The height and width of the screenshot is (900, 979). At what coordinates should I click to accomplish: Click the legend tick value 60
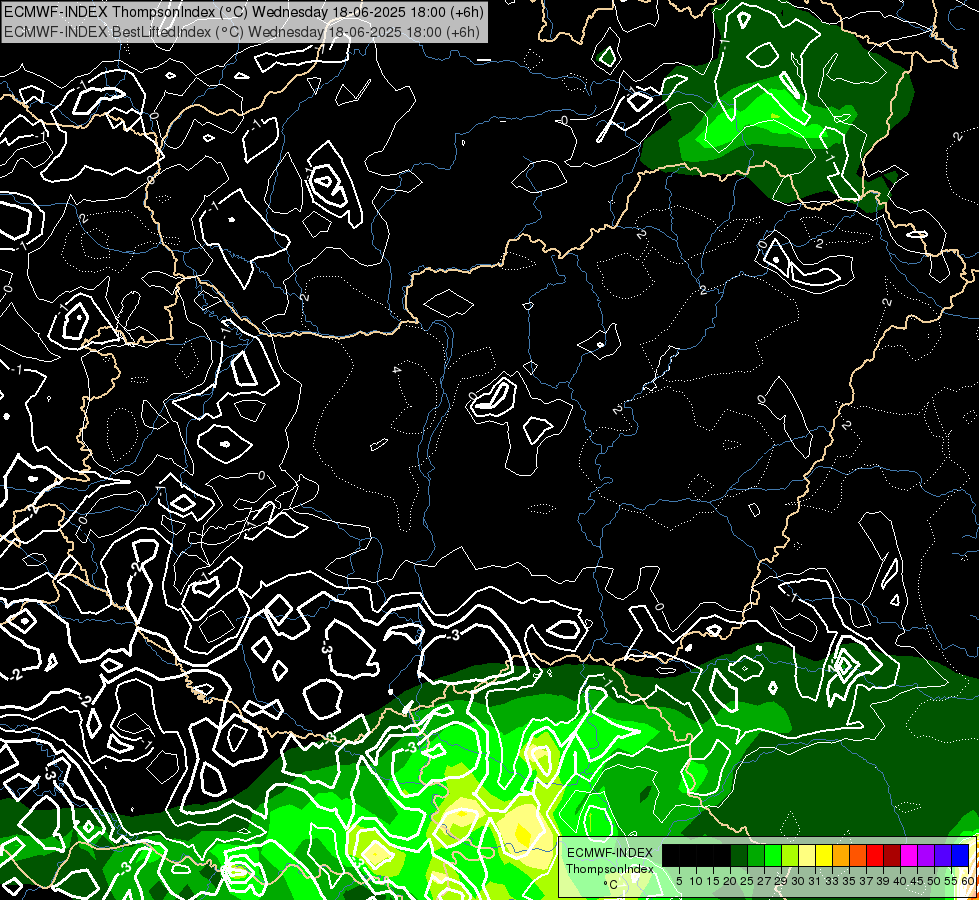968,881
